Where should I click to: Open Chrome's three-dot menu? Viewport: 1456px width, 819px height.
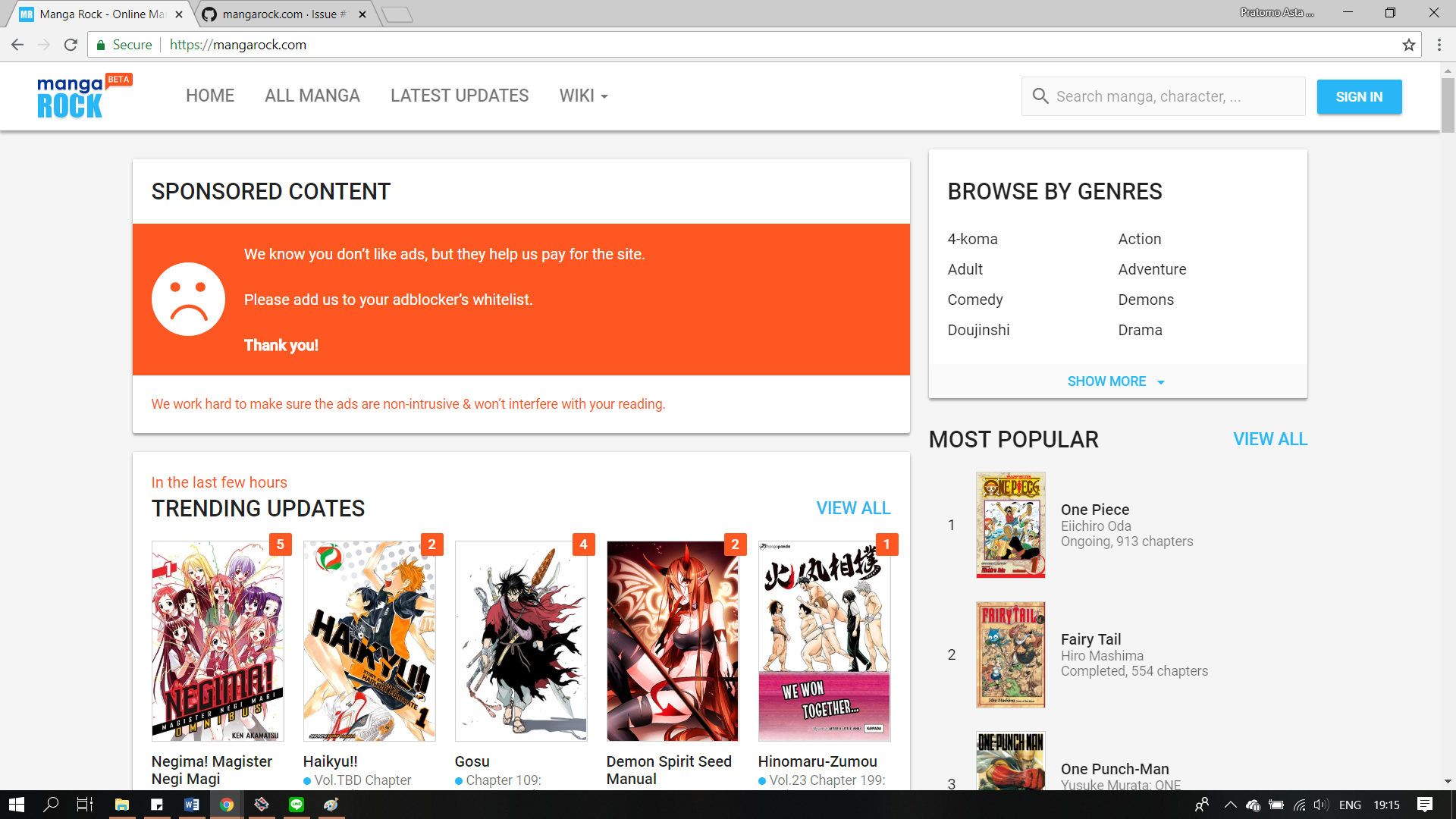point(1439,45)
